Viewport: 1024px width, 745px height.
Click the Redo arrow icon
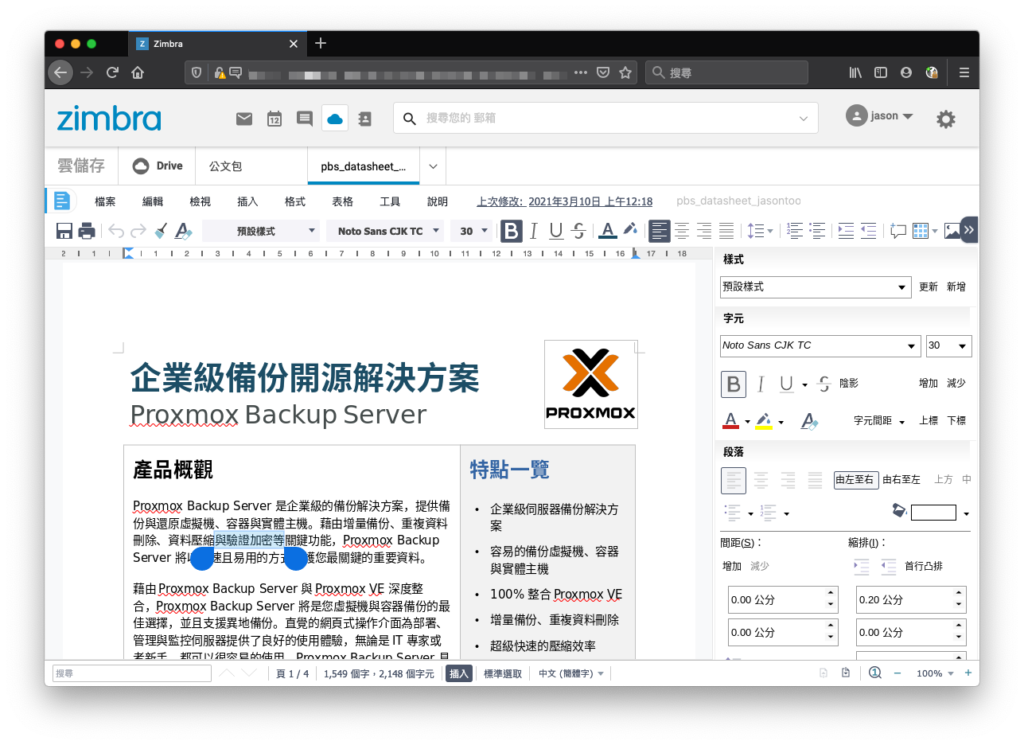pyautogui.click(x=138, y=231)
